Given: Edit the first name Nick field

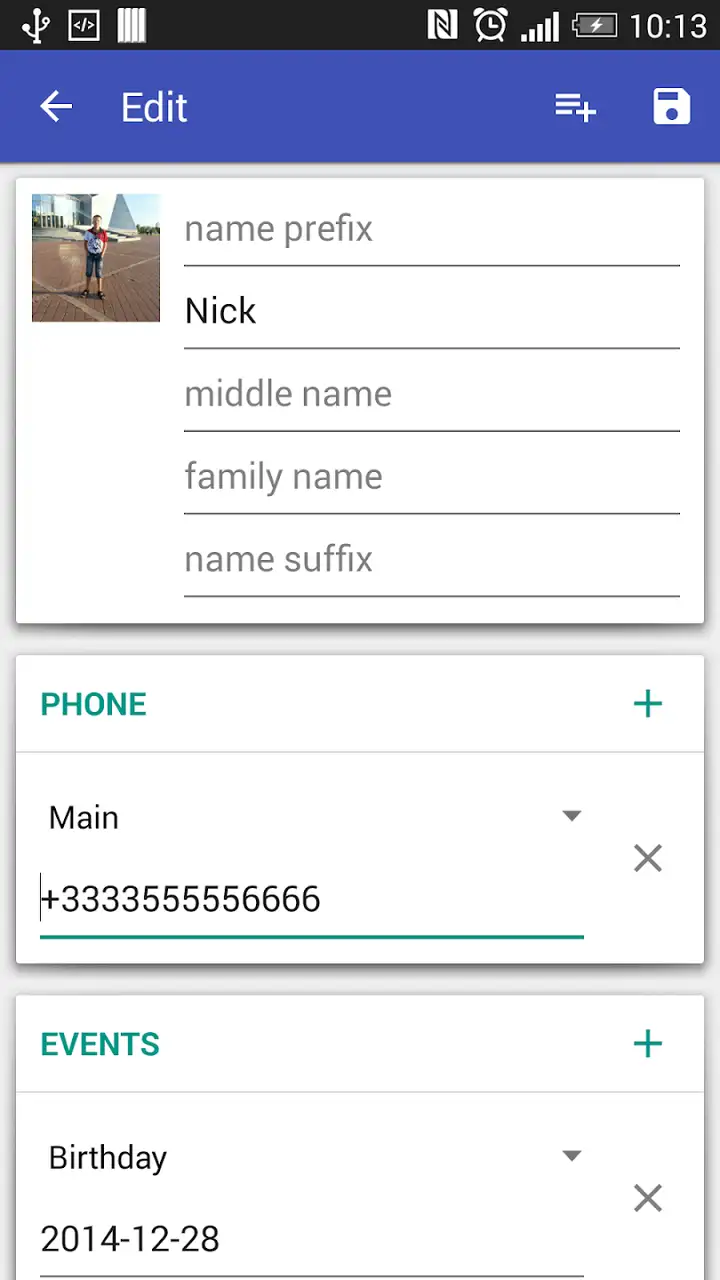Looking at the screenshot, I should point(432,311).
